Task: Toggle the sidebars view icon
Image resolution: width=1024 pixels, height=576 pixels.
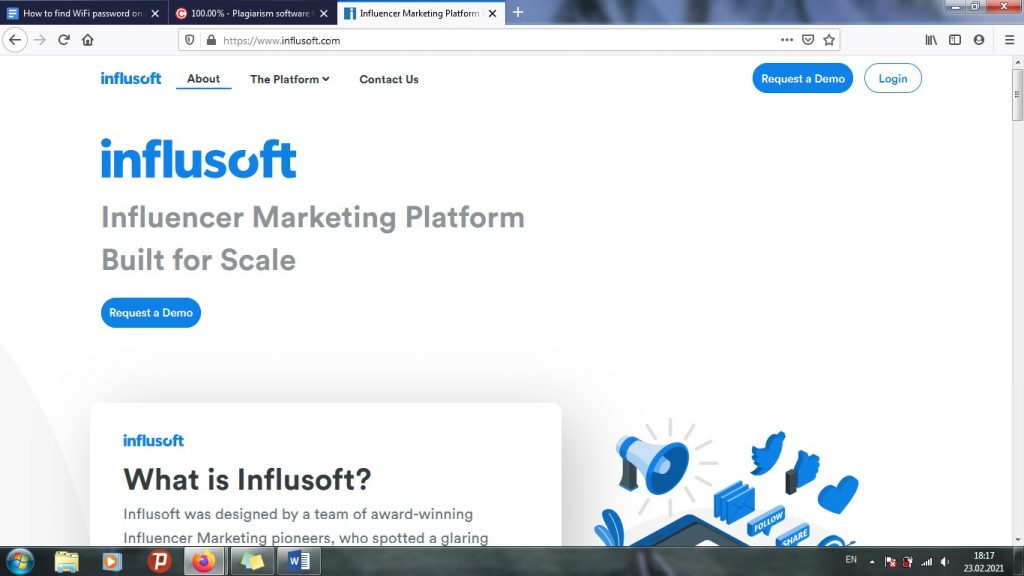Action: pos(955,40)
